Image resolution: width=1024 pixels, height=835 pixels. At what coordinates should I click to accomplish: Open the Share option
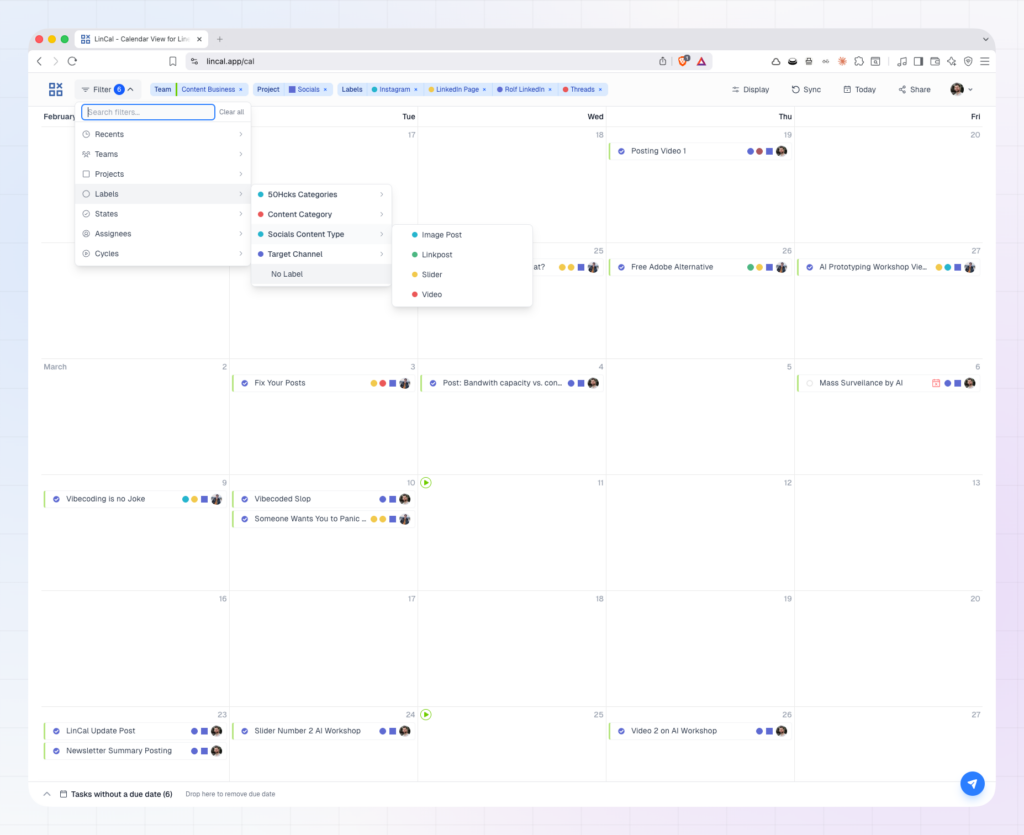(914, 90)
